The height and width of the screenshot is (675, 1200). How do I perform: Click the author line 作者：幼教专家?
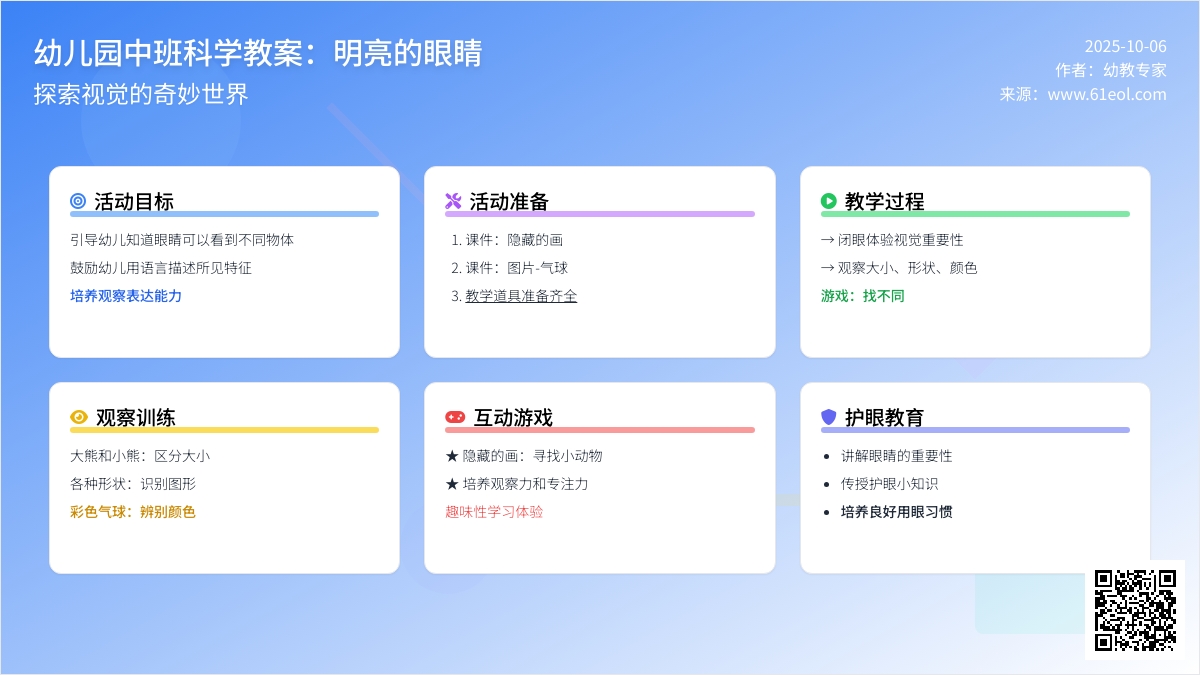[1110, 70]
